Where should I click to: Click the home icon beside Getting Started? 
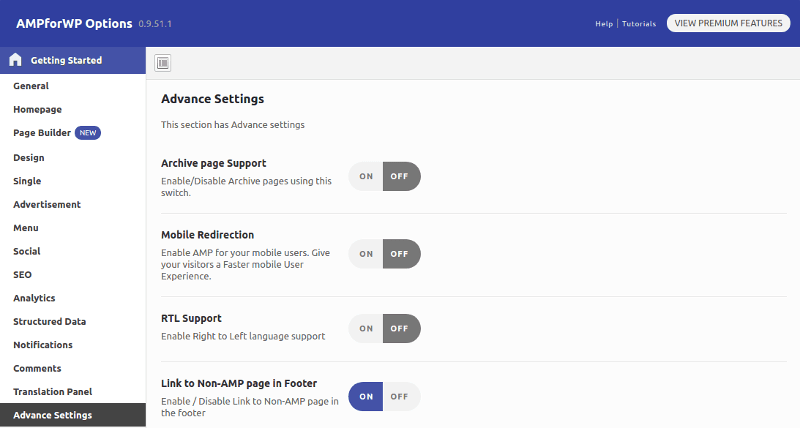[x=15, y=60]
